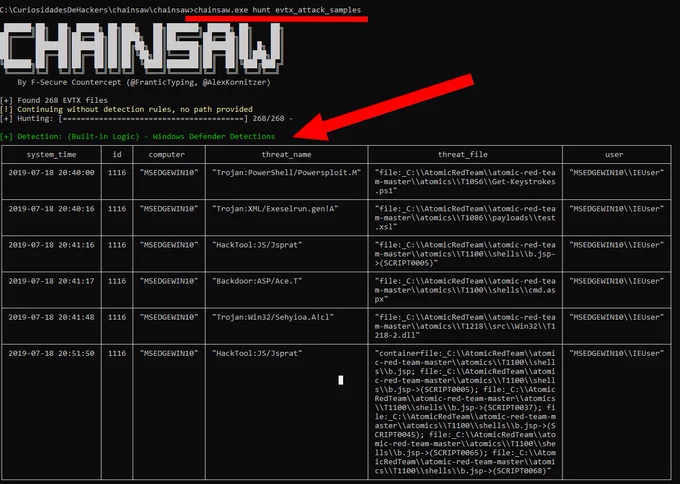The height and width of the screenshot is (484, 680).
Task: Click the computer column header
Action: [x=167, y=154]
